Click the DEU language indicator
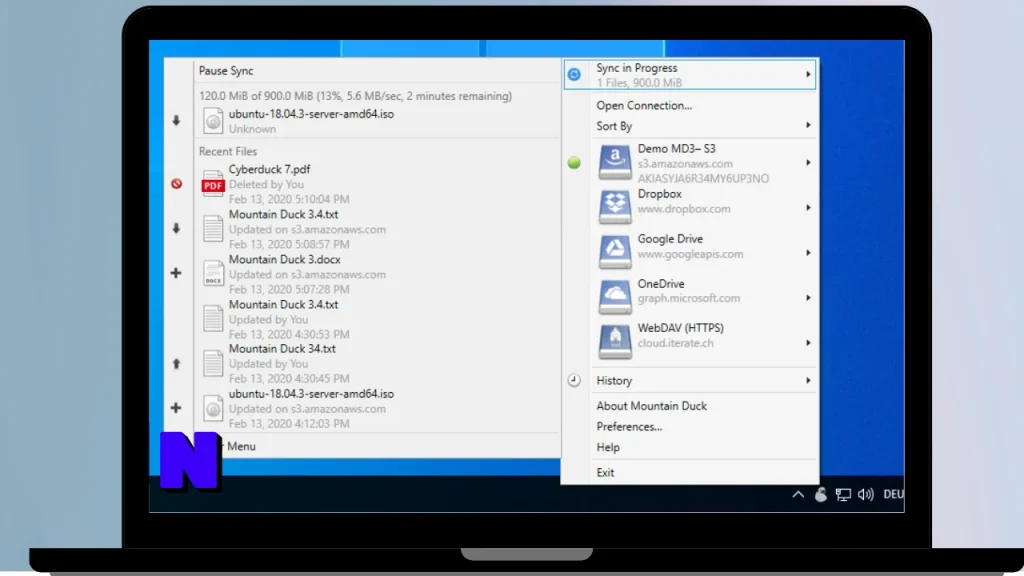Image resolution: width=1024 pixels, height=576 pixels. tap(893, 494)
